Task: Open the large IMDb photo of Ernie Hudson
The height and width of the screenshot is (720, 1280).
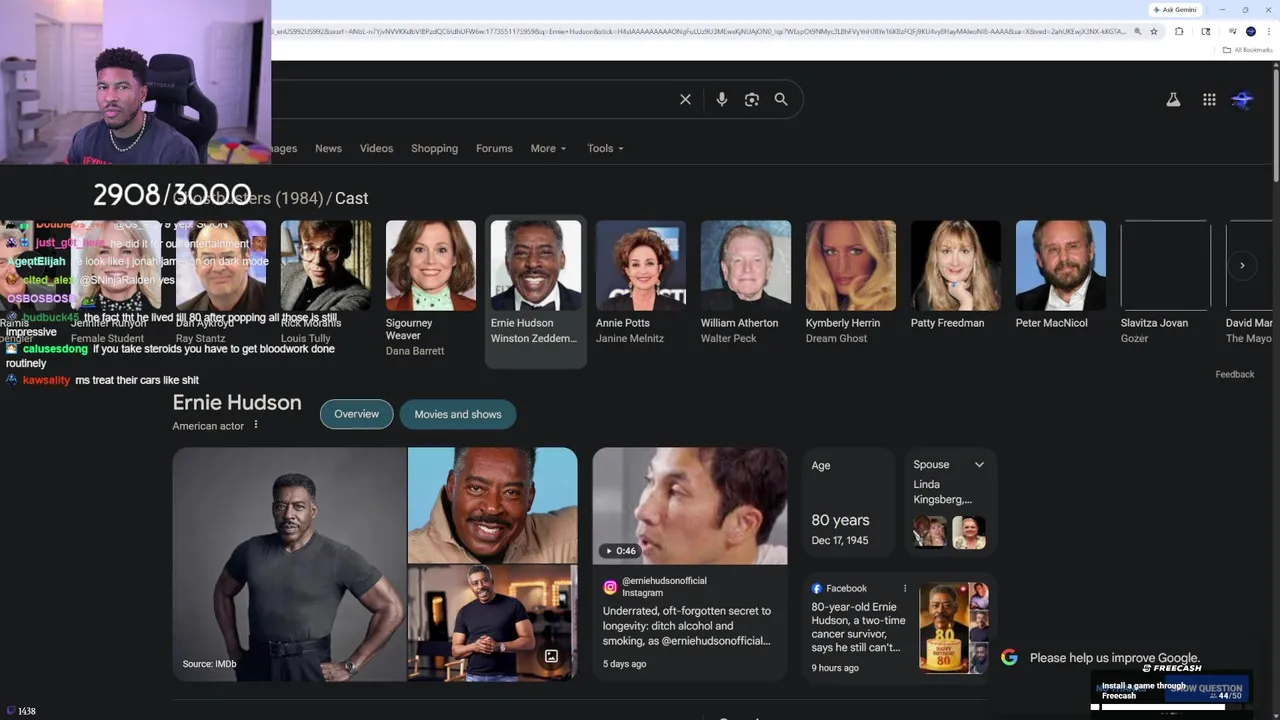Action: (289, 564)
